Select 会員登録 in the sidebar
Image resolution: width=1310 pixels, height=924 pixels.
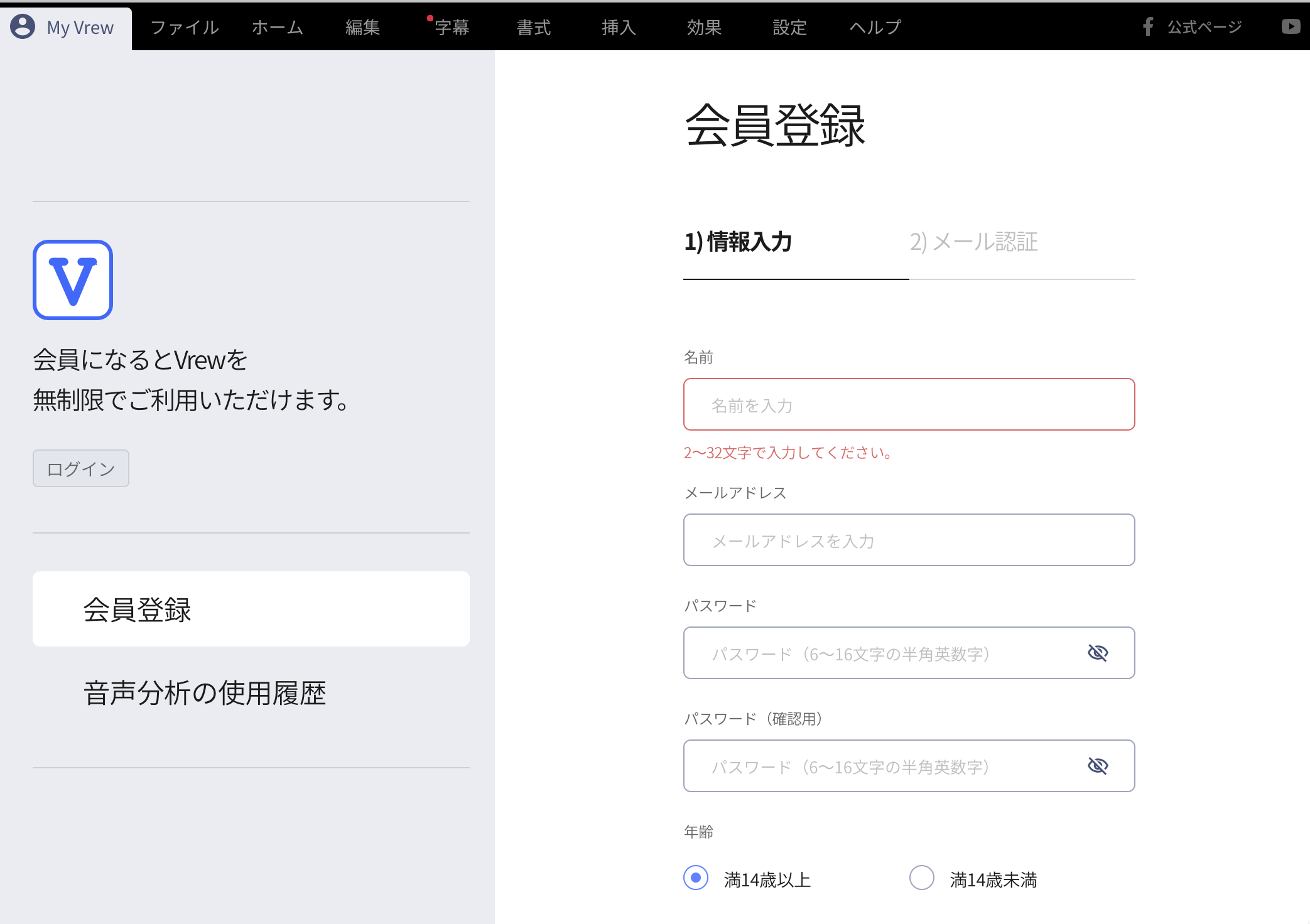coord(251,609)
